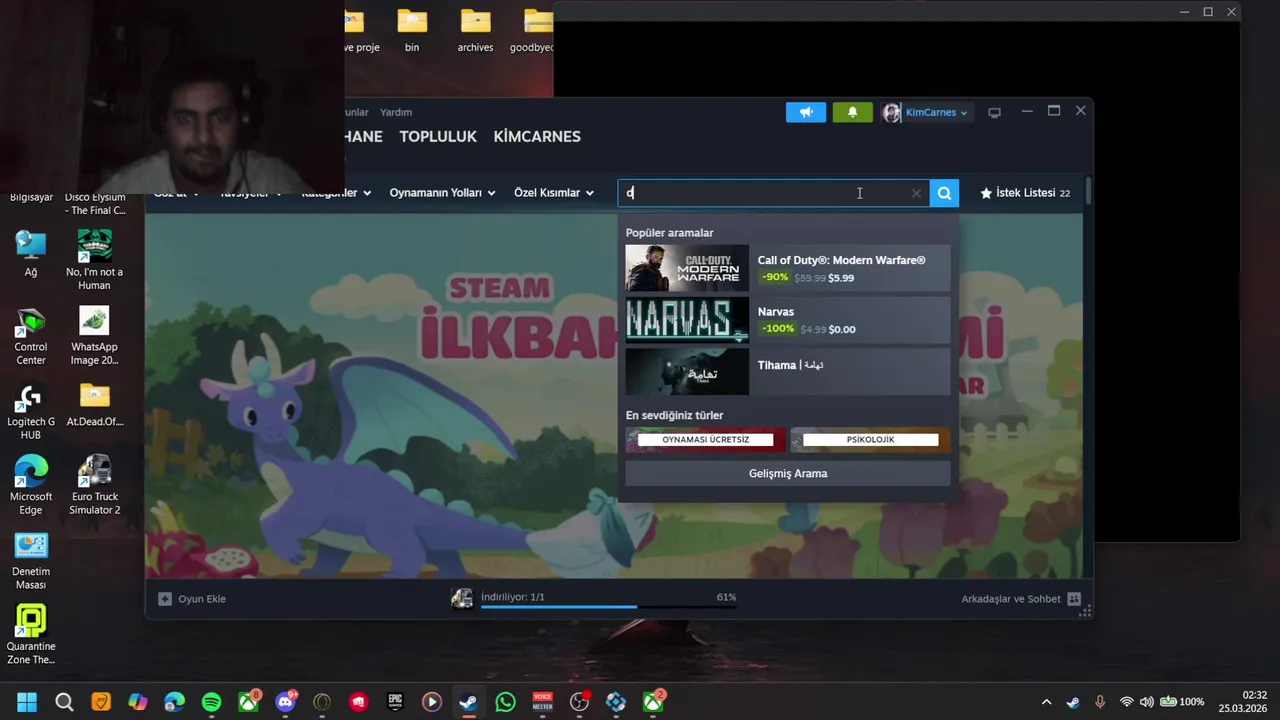
Task: Click the plus icon beside Oyun Ekle
Action: tap(165, 599)
